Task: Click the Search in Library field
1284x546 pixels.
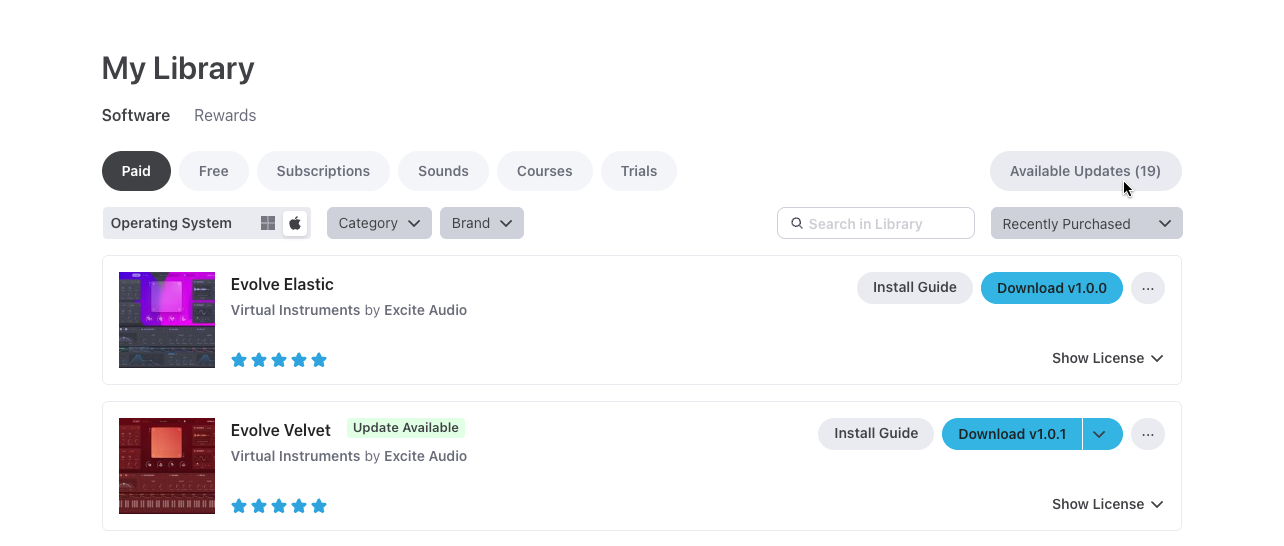Action: coord(885,223)
